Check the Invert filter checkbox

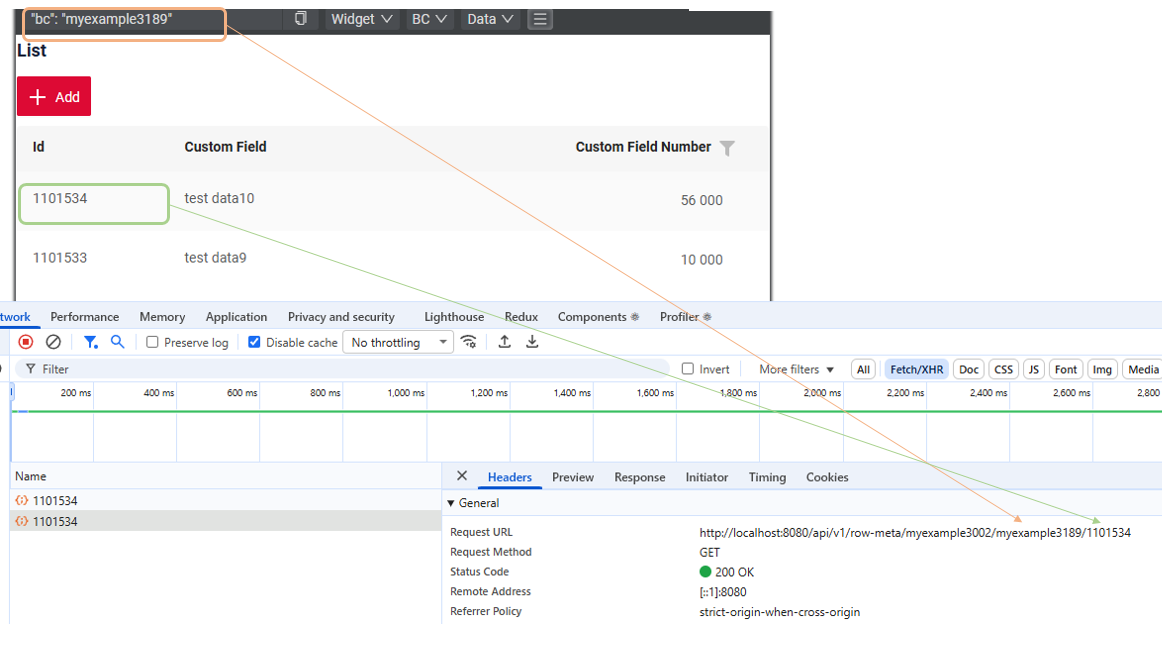click(x=688, y=369)
